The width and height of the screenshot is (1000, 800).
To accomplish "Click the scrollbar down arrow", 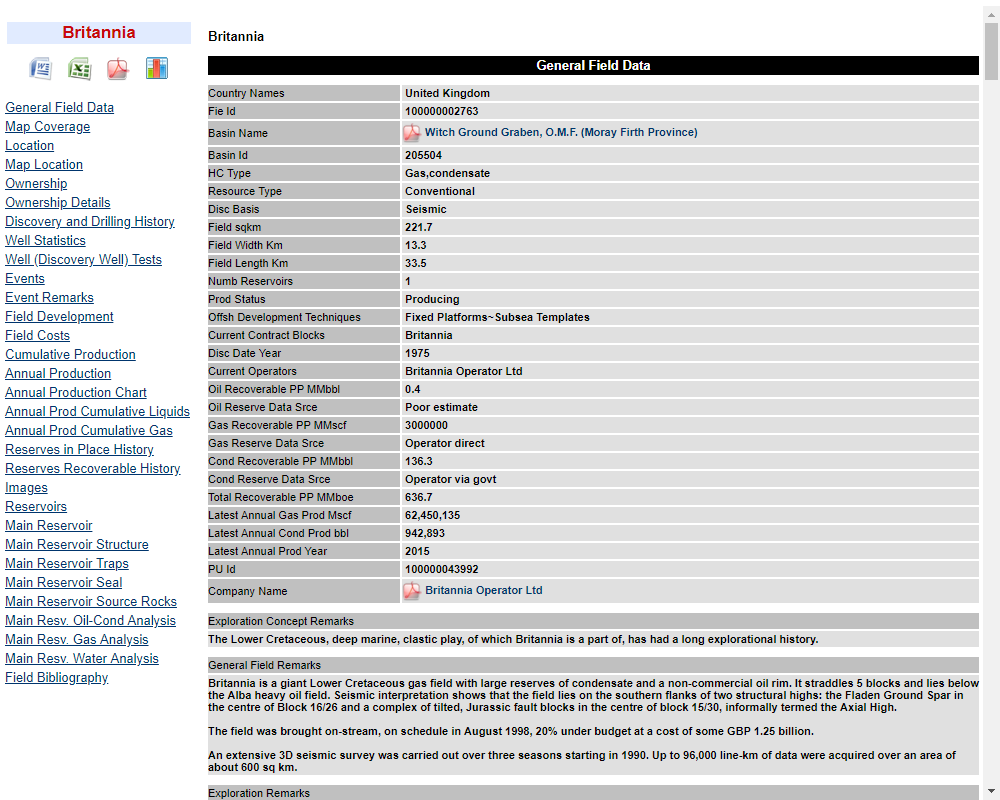I will pyautogui.click(x=992, y=792).
